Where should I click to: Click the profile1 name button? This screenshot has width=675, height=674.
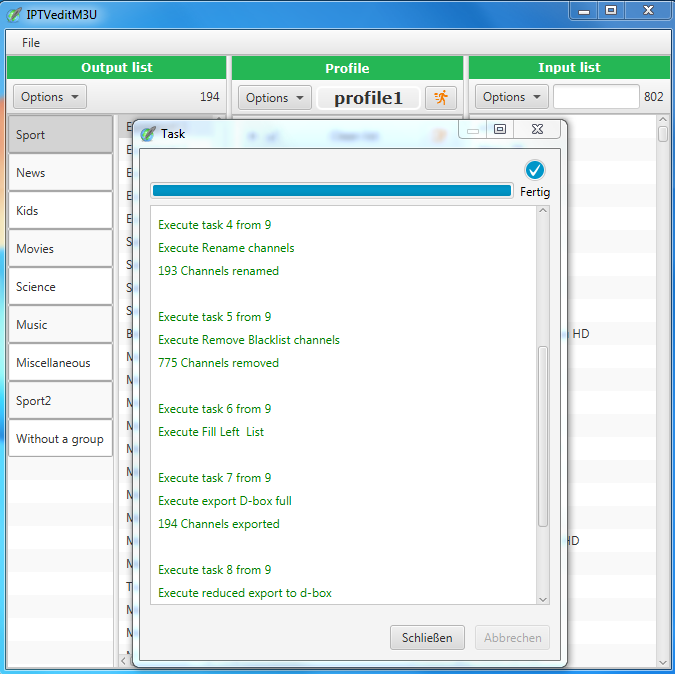click(368, 98)
